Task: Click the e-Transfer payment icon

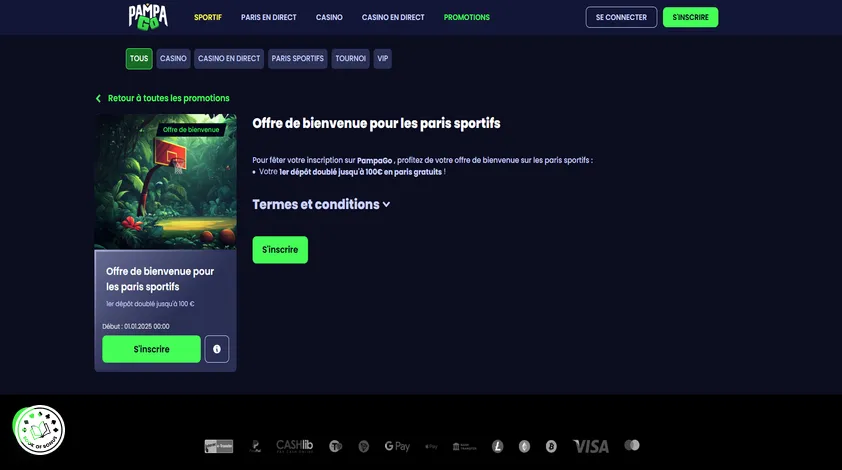Action: (x=219, y=446)
